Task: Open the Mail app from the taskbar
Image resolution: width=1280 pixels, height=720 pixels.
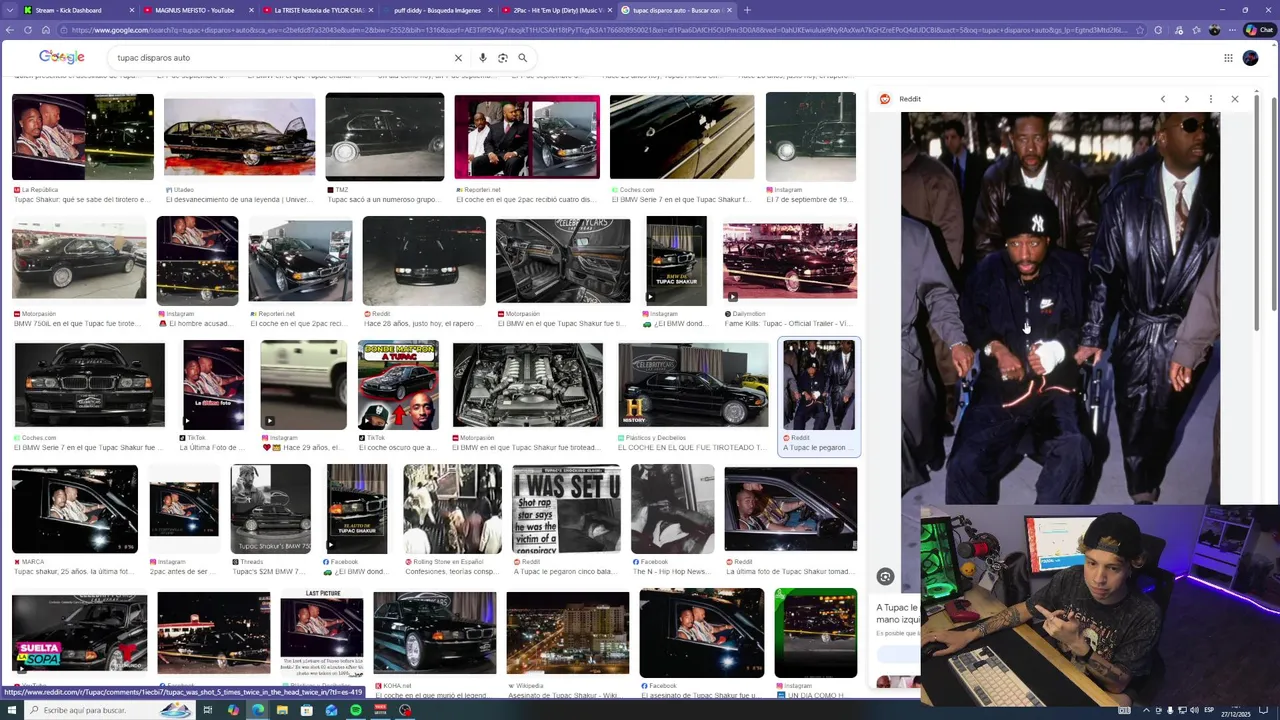Action: 331,710
